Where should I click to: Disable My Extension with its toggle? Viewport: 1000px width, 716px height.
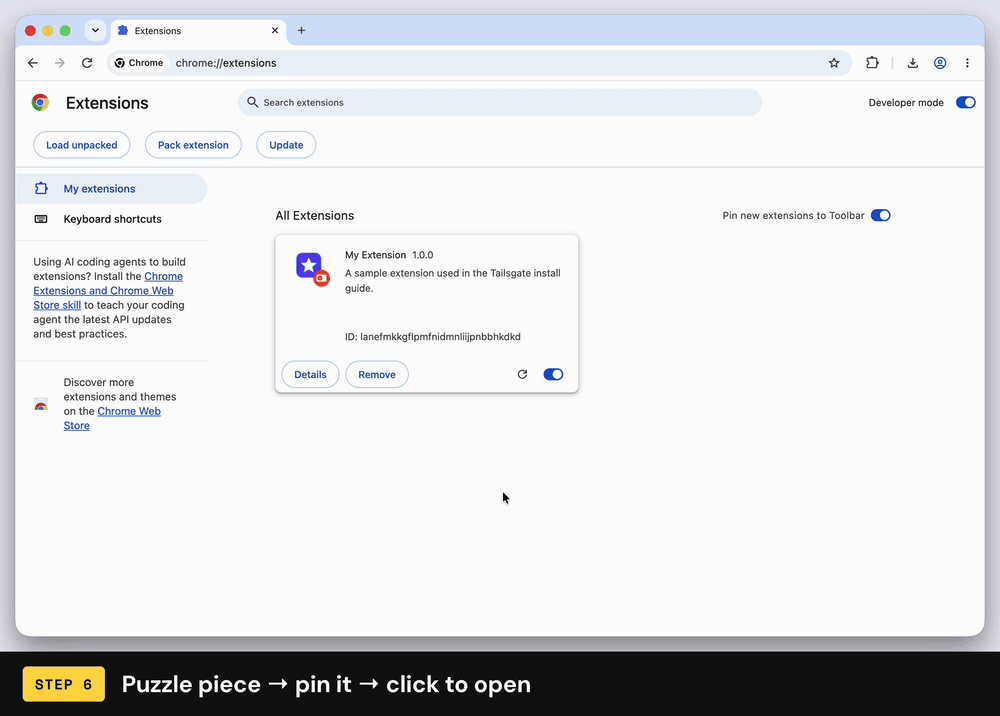[553, 374]
